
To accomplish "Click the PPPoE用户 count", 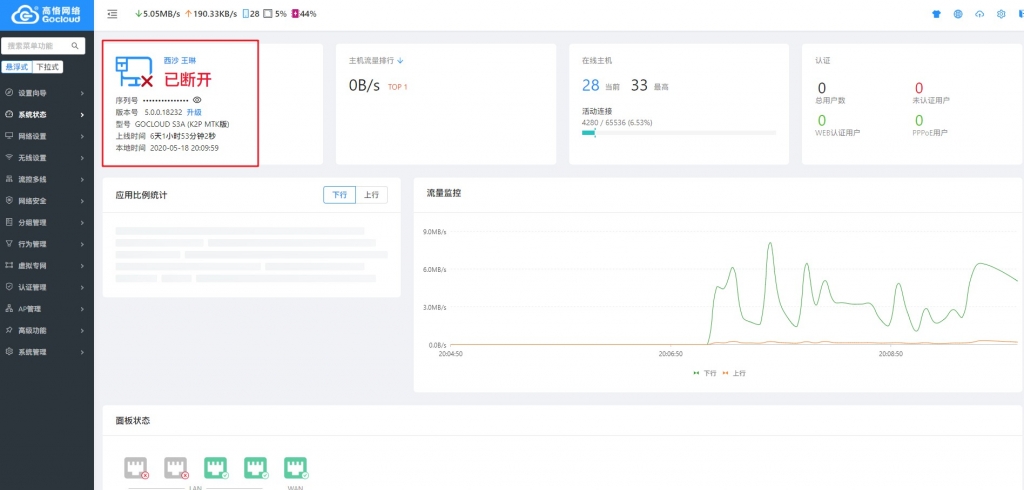I will 919,120.
